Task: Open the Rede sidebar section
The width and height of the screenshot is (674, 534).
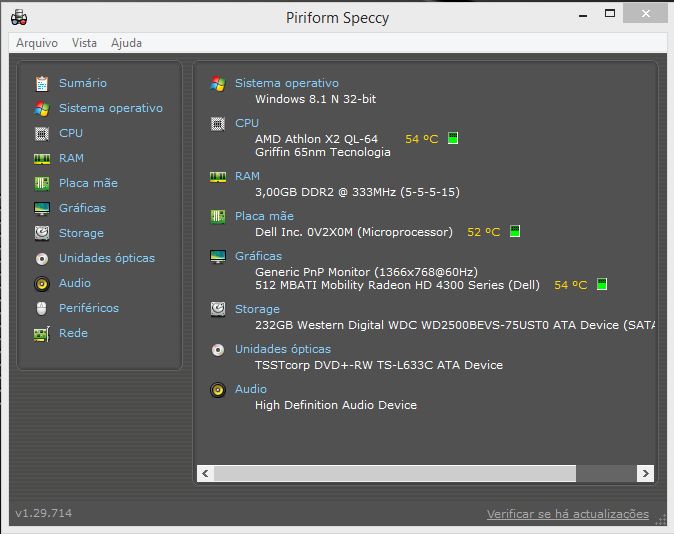Action: pos(73,333)
